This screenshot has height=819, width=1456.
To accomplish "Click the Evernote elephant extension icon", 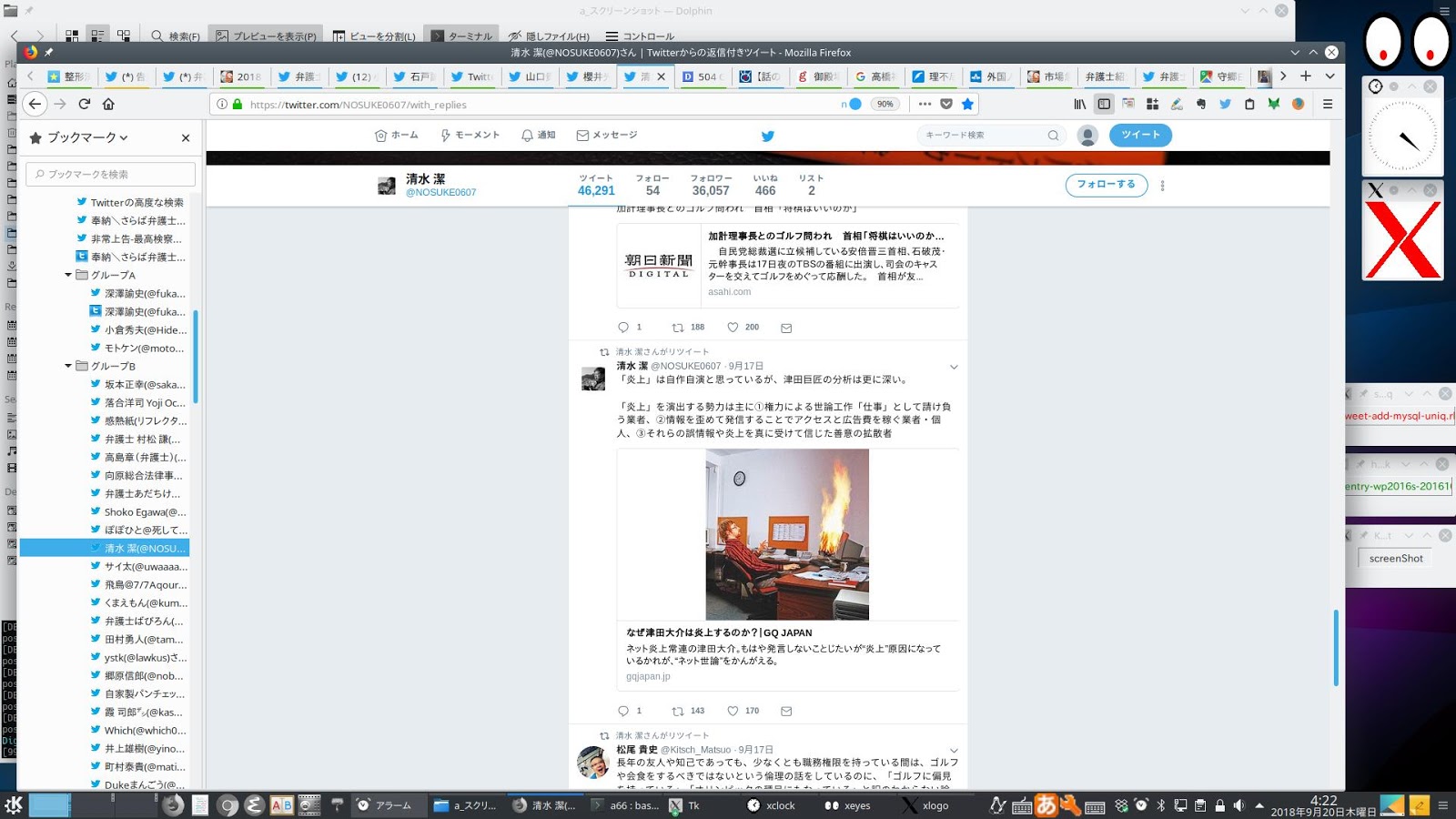I will coord(1201,104).
